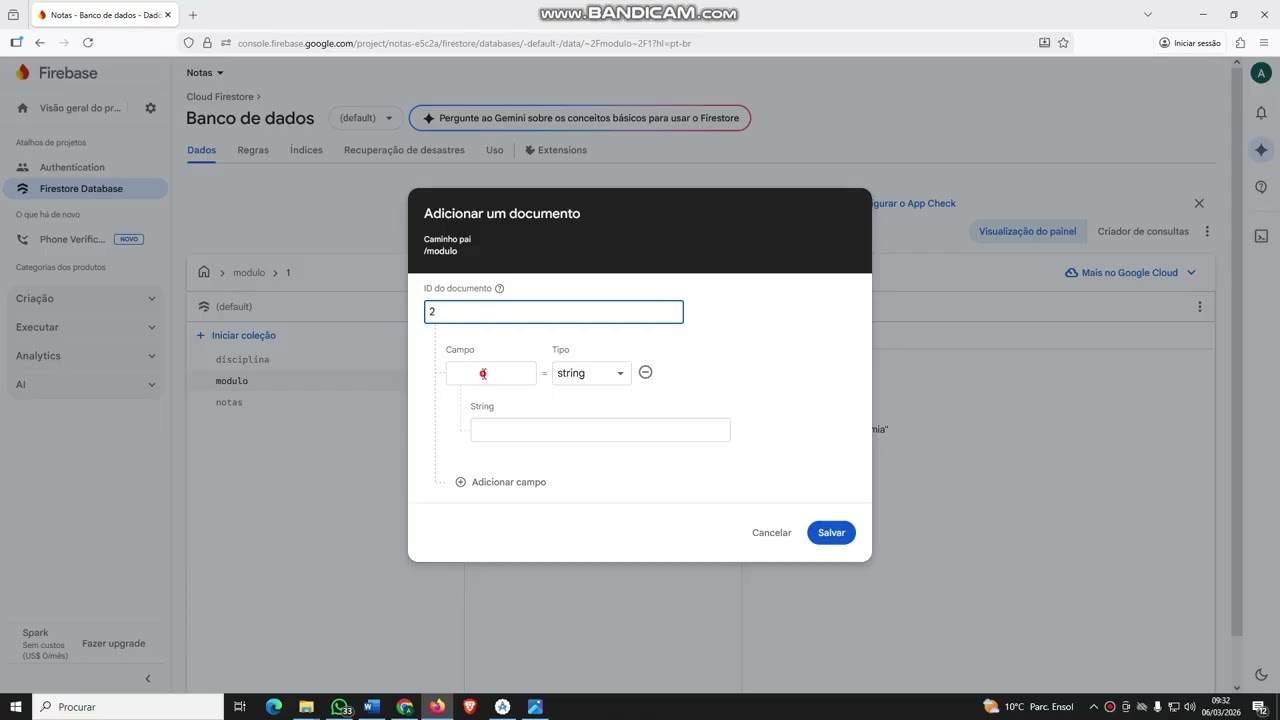This screenshot has width=1280, height=720.
Task: Open the Uso tab
Action: [494, 150]
